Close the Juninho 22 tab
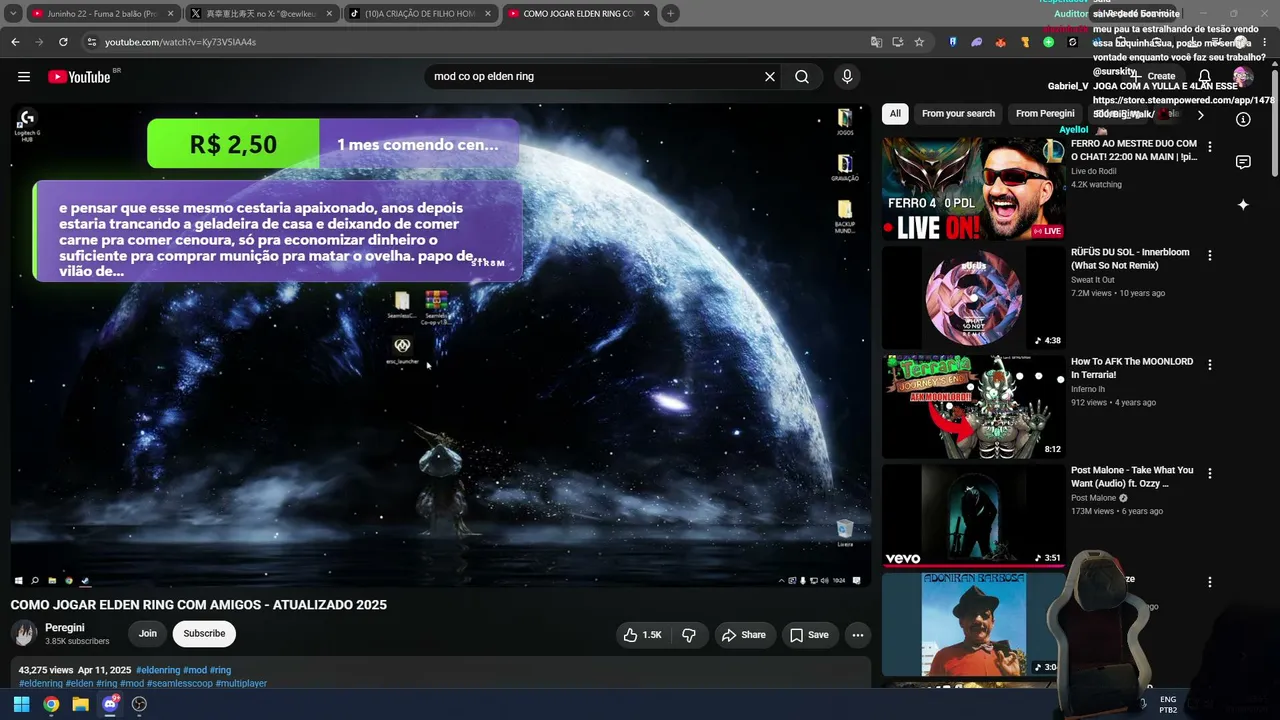This screenshot has height=720, width=1280. 170,13
